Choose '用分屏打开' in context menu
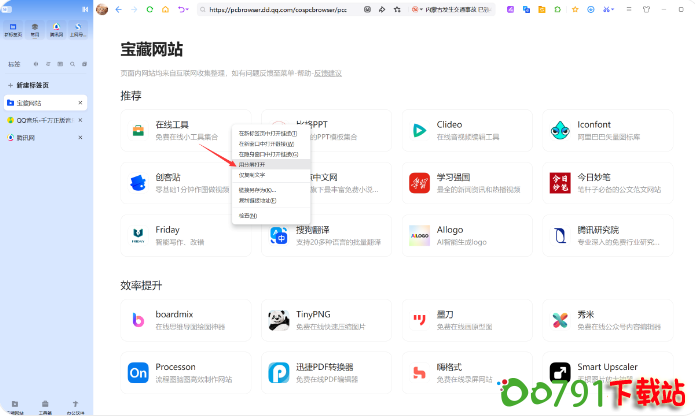The image size is (695, 417). (254, 164)
